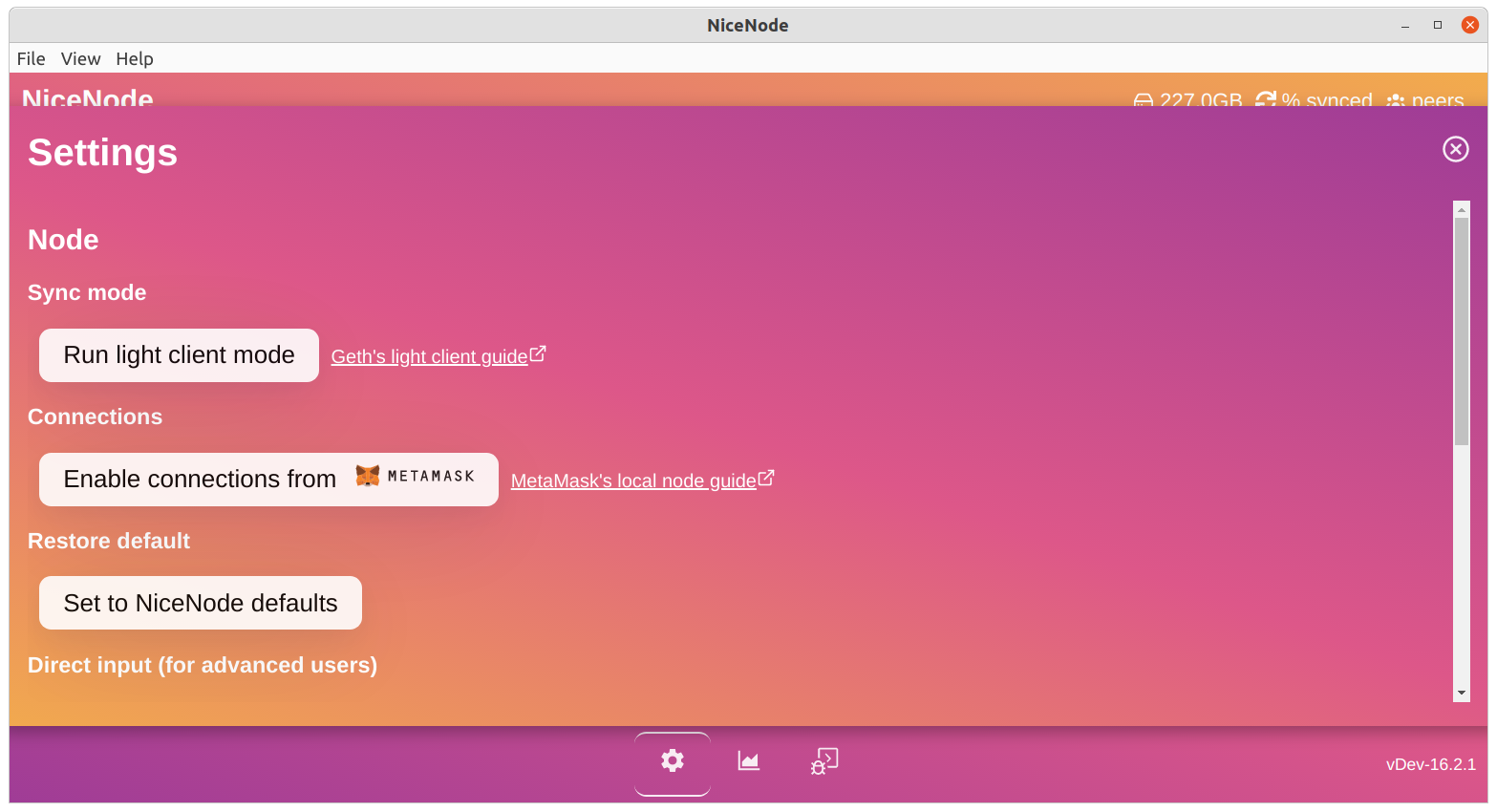Open Geth's light client guide link
The image size is (1497, 812).
[x=429, y=356]
